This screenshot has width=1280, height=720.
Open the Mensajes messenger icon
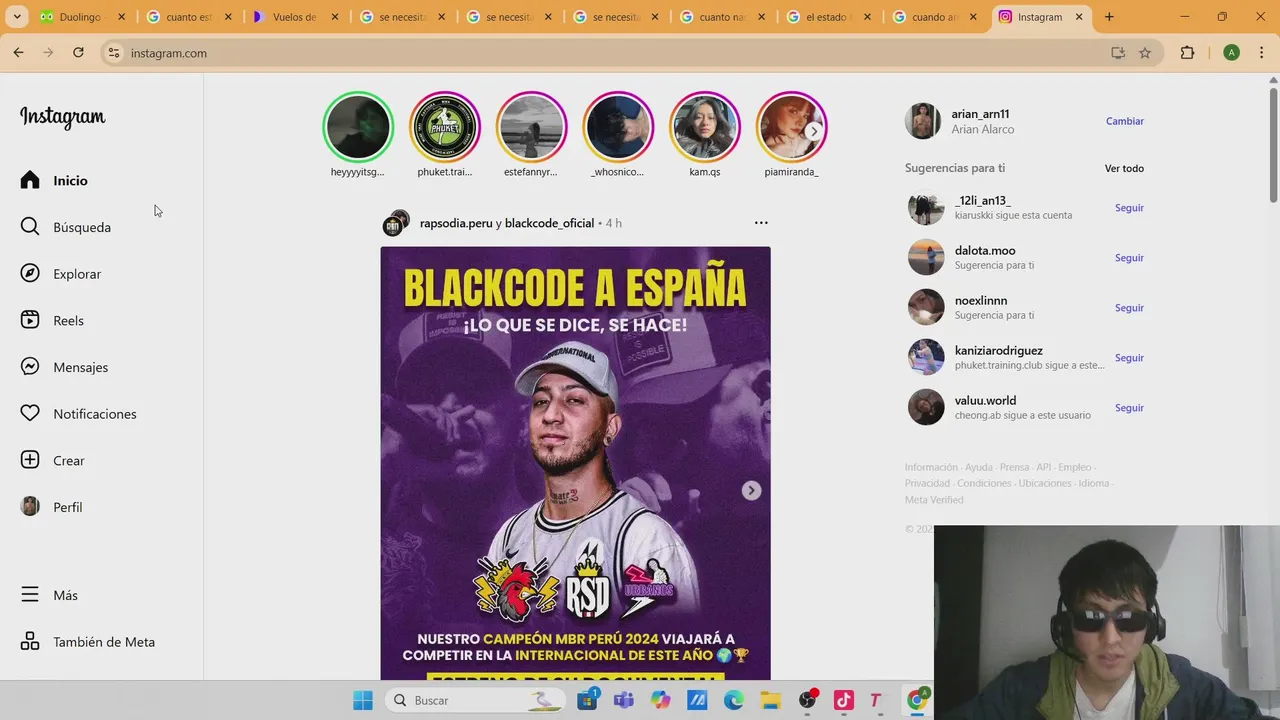point(30,367)
